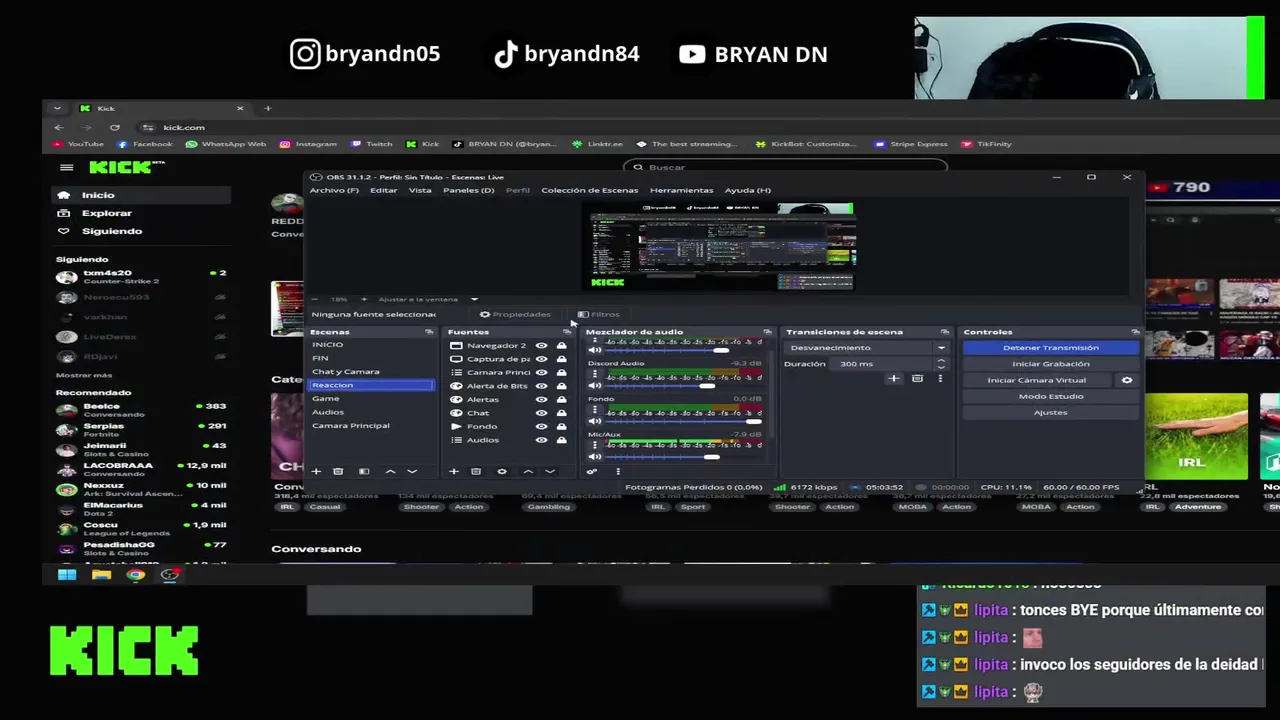Undock the Transiciones de escena panel
1280x720 pixels.
[944, 332]
